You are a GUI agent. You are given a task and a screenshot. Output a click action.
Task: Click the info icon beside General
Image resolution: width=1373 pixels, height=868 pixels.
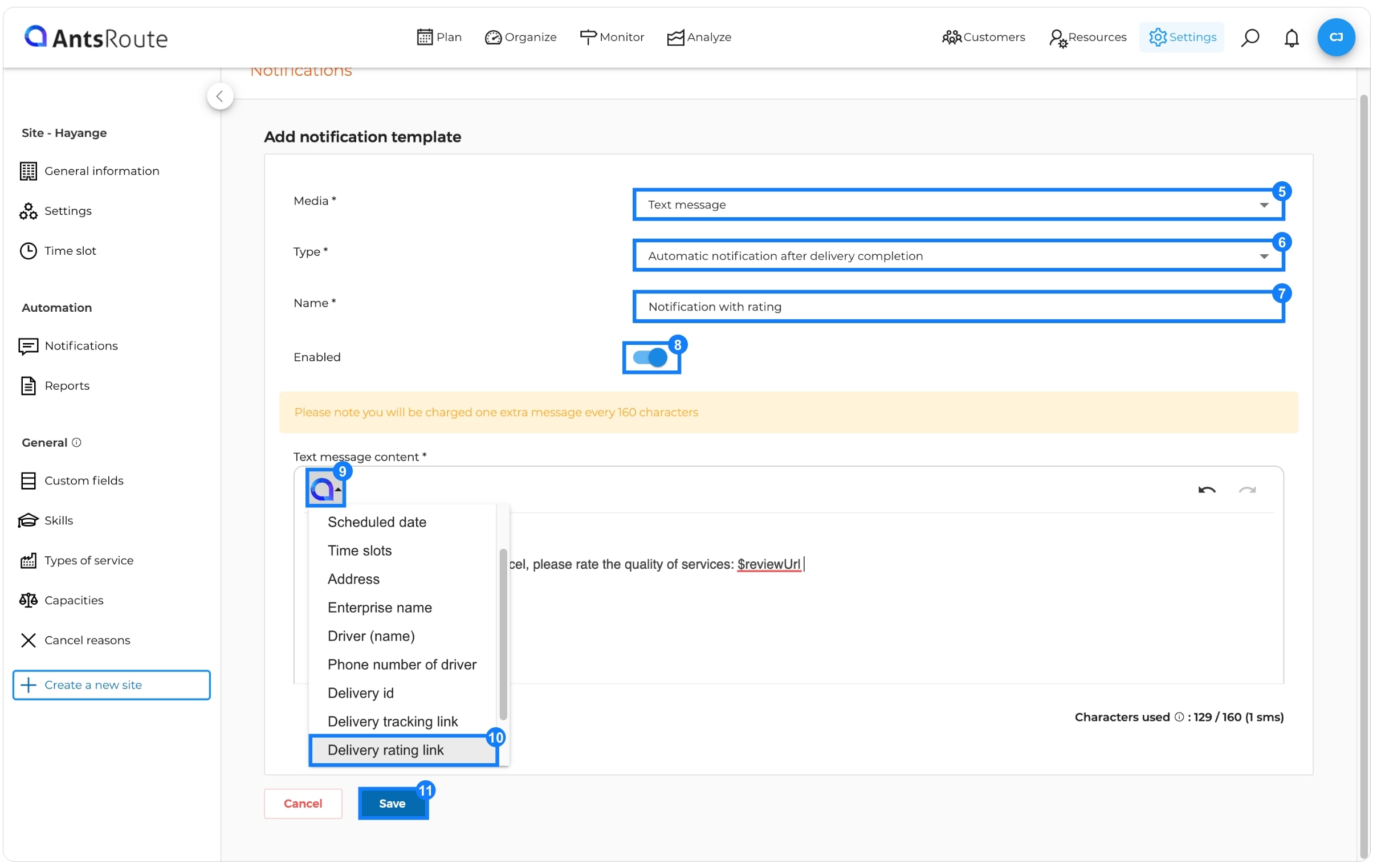coord(76,443)
